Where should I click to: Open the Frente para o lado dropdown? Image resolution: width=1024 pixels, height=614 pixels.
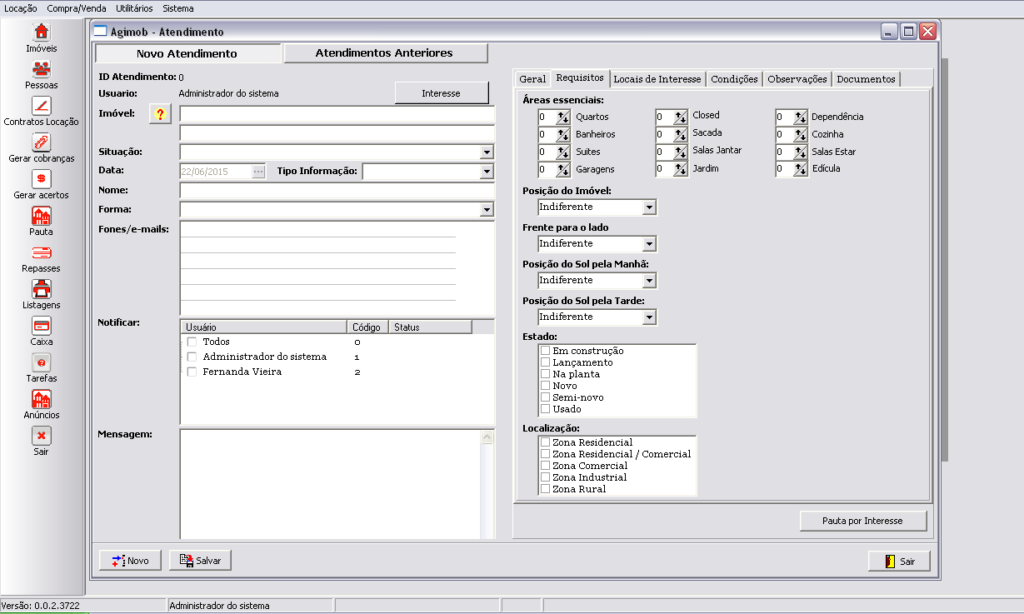(648, 244)
